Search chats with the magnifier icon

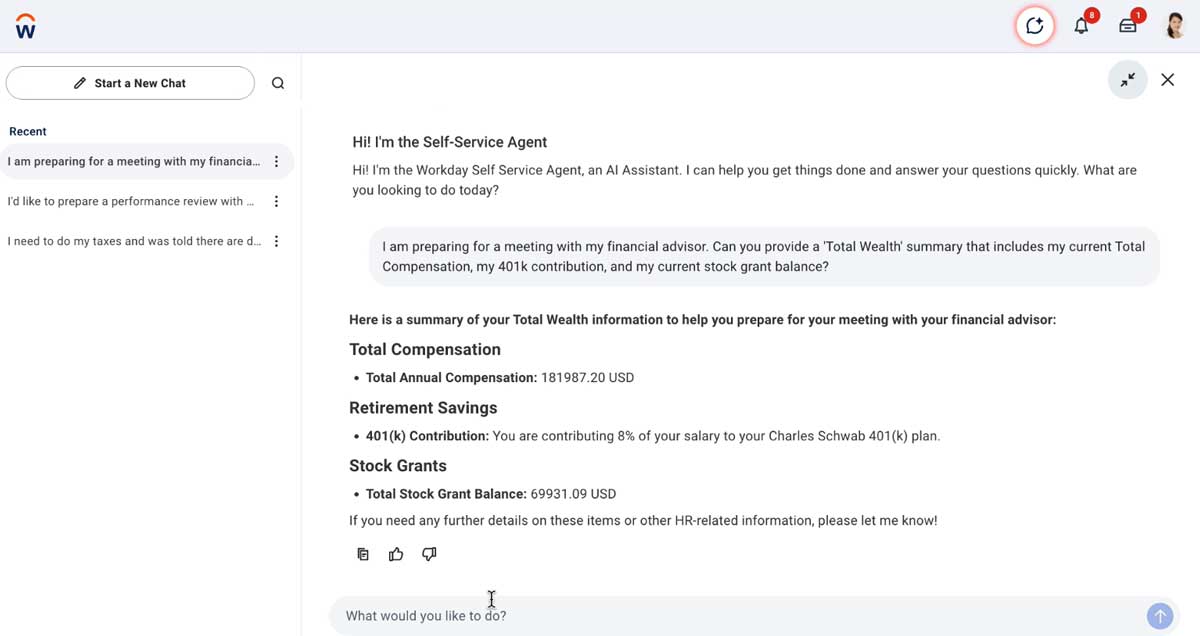point(278,83)
